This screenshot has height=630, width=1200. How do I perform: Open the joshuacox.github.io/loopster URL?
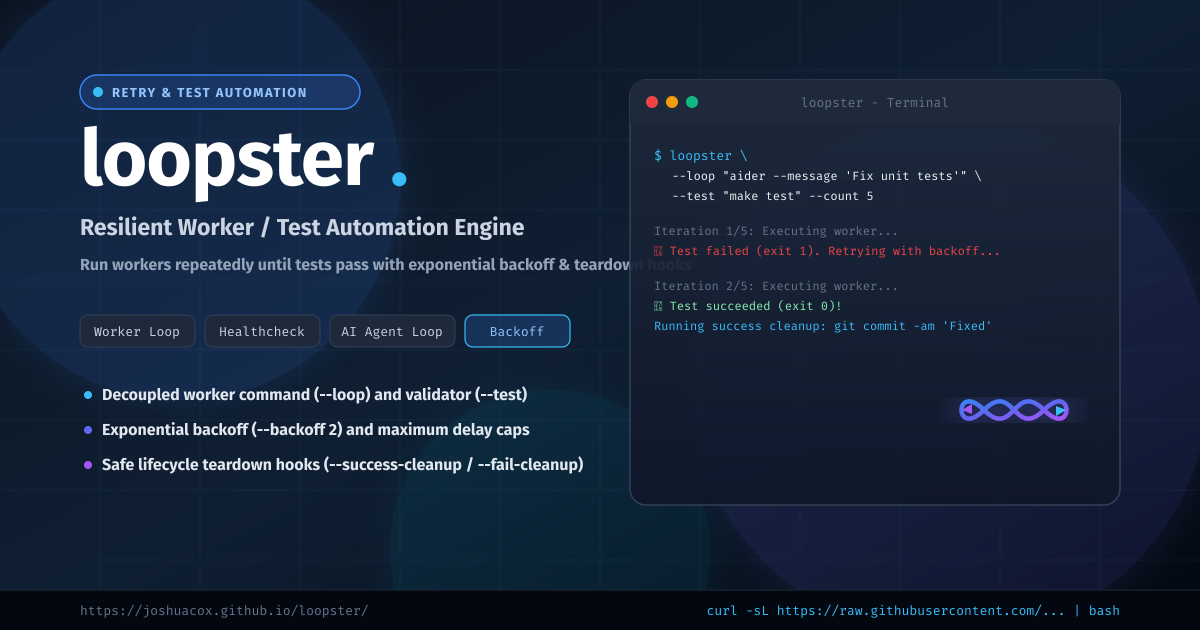click(224, 610)
